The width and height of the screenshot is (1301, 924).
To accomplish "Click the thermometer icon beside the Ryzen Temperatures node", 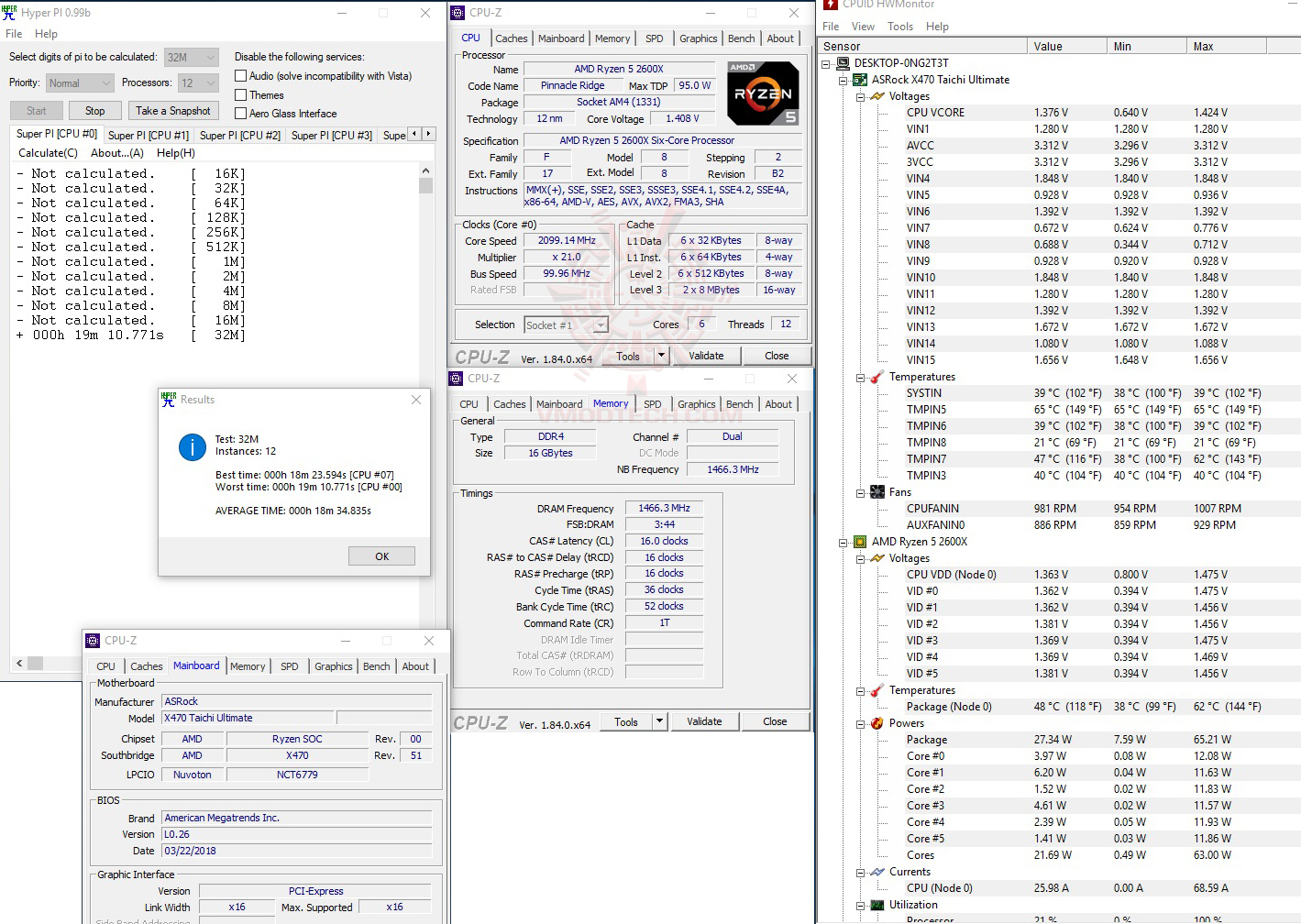I will click(x=877, y=690).
